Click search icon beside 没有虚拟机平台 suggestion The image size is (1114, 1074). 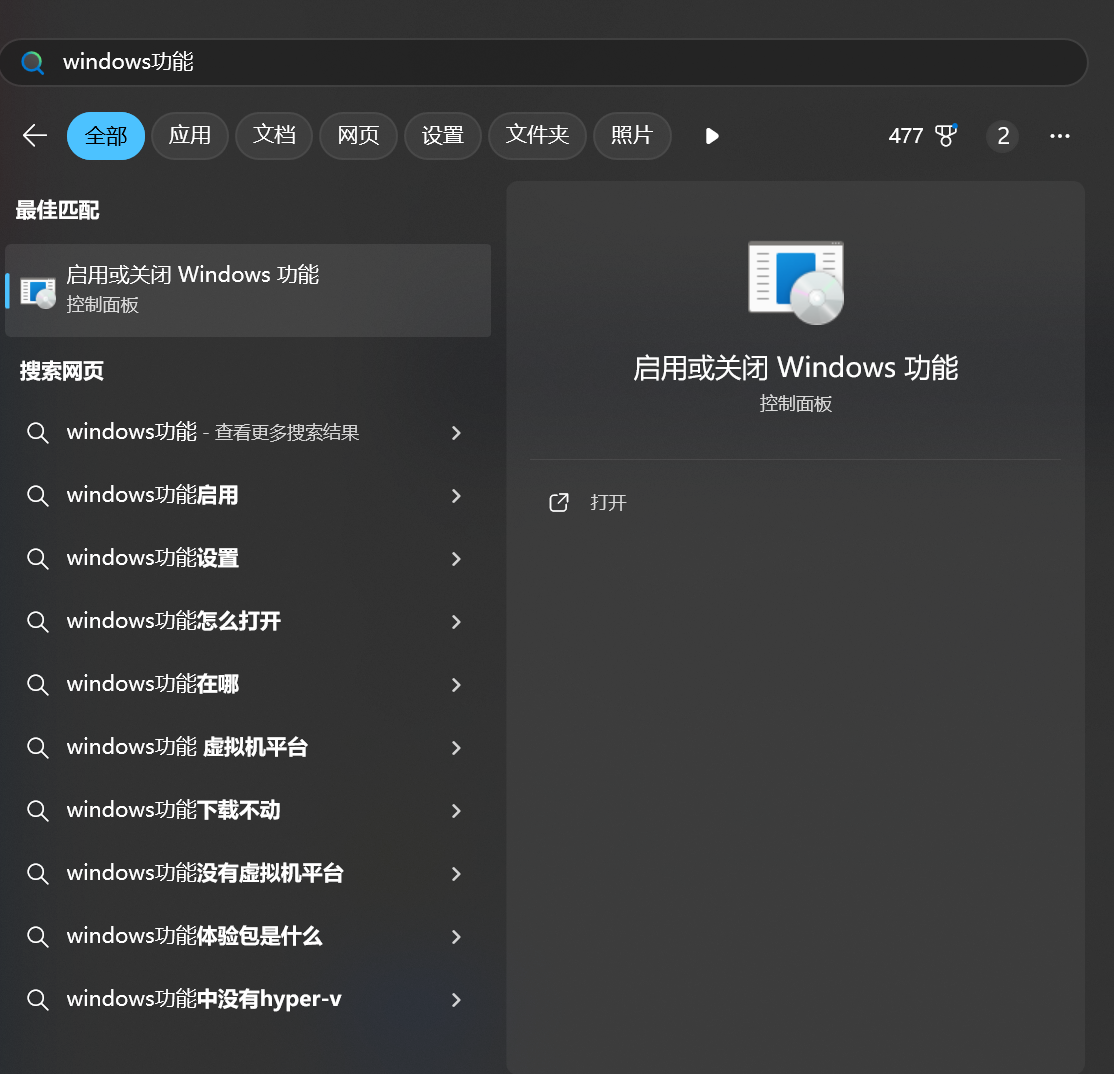point(38,874)
